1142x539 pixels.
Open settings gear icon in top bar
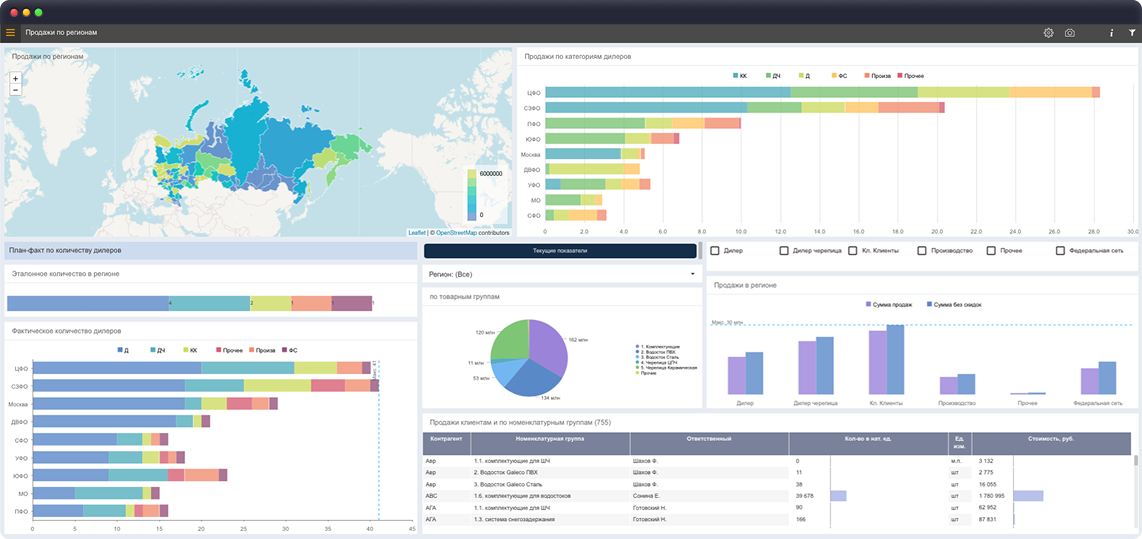click(x=1048, y=33)
